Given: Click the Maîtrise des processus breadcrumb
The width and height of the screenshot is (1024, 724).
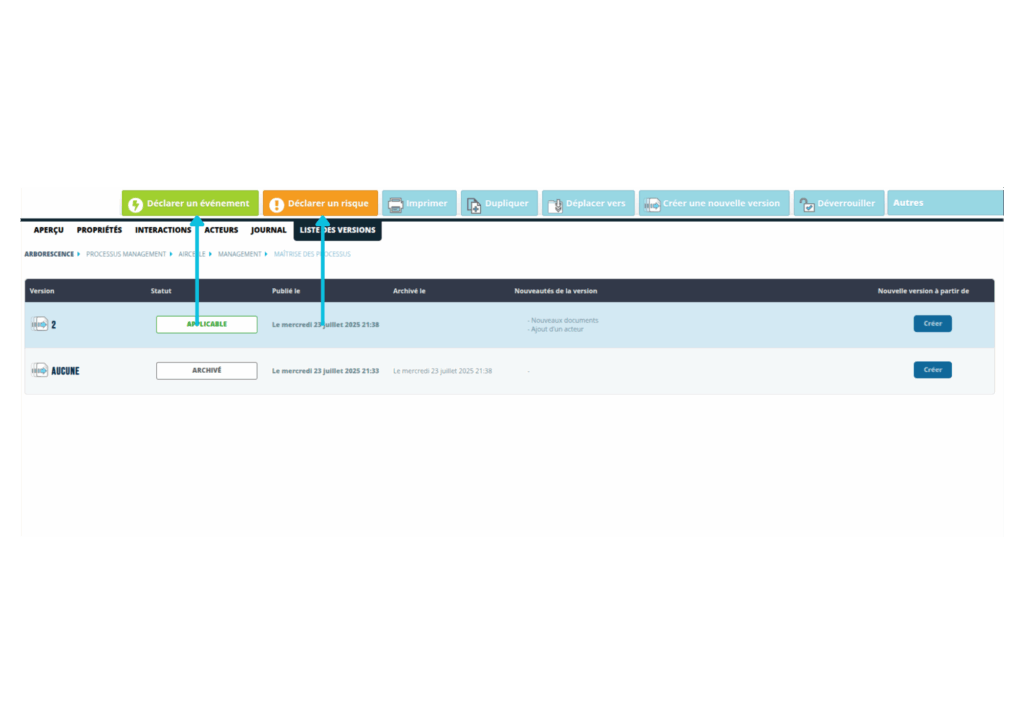Looking at the screenshot, I should tap(312, 255).
